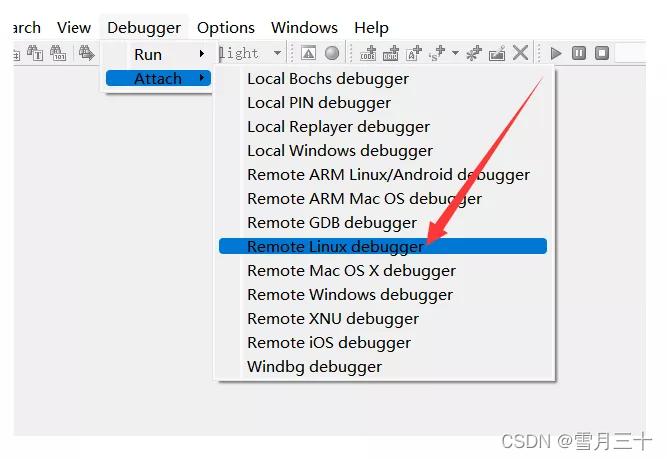Expand the string type dropdown arrow

point(455,53)
